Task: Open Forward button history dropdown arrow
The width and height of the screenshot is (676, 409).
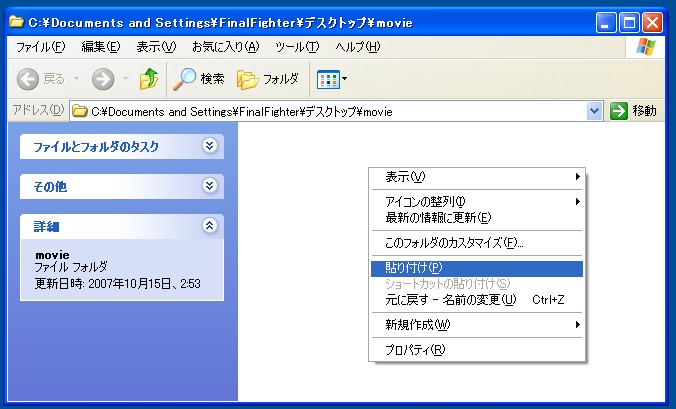Action: 126,79
